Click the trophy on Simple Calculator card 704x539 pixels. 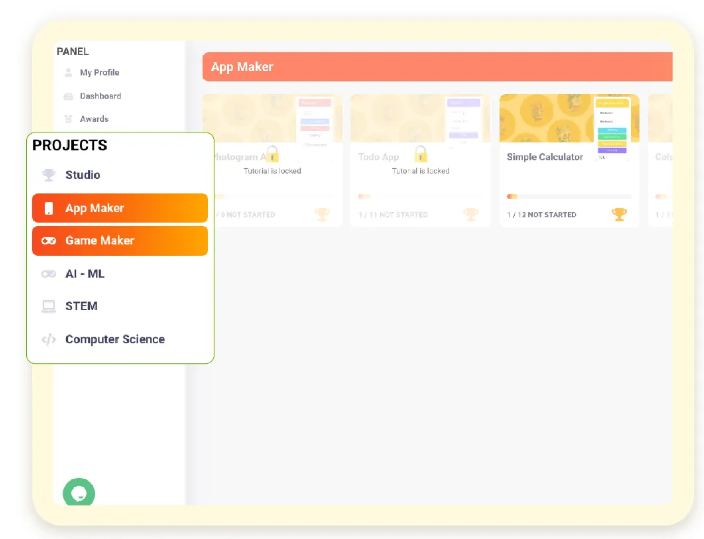pyautogui.click(x=619, y=214)
